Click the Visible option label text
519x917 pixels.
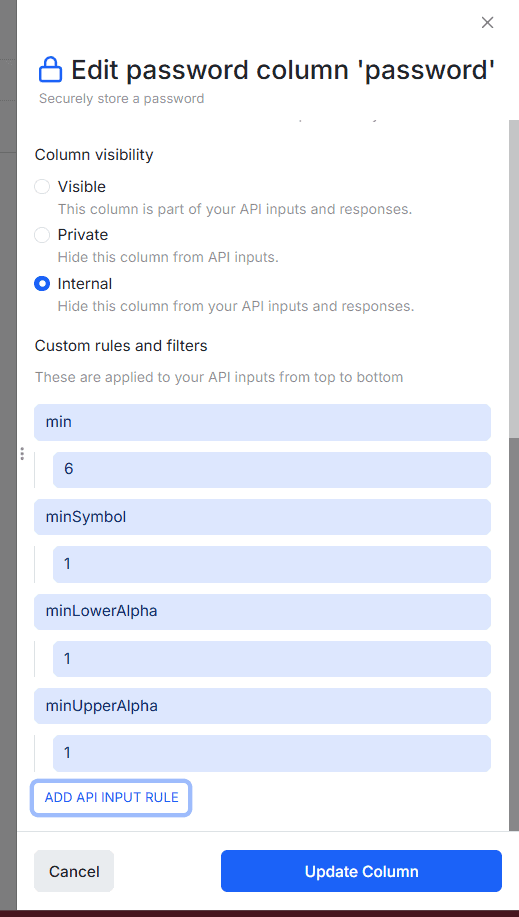click(x=81, y=187)
